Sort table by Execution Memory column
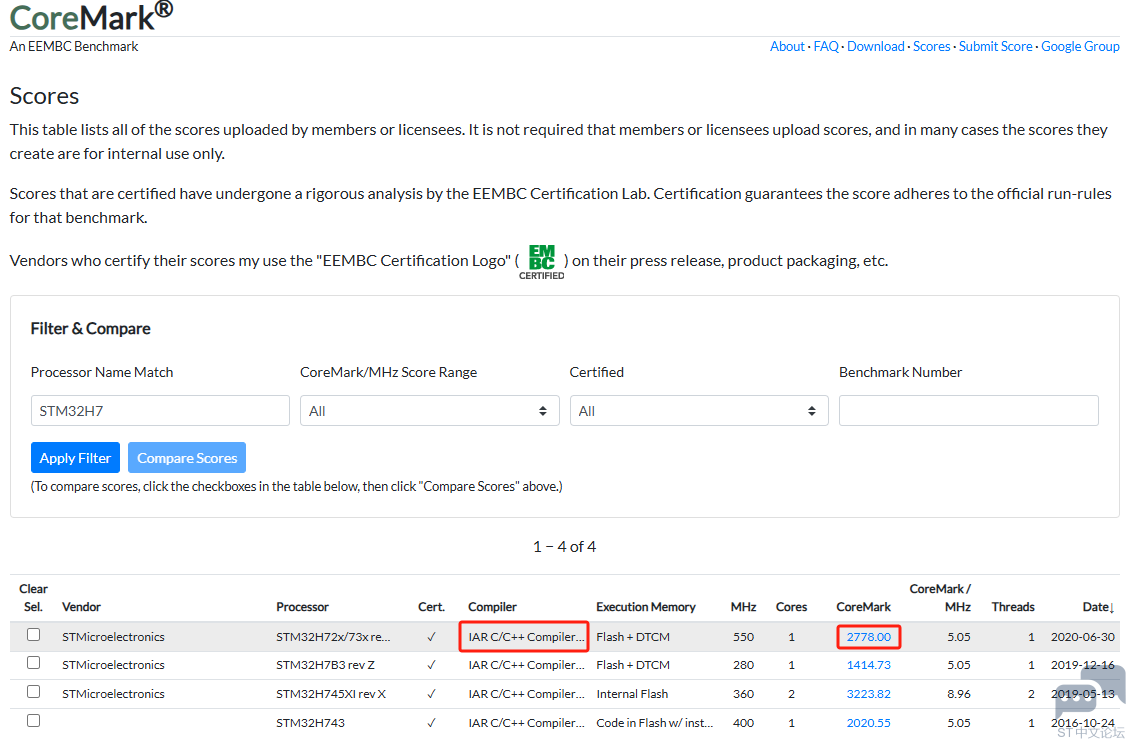This screenshot has width=1134, height=748. pos(646,606)
